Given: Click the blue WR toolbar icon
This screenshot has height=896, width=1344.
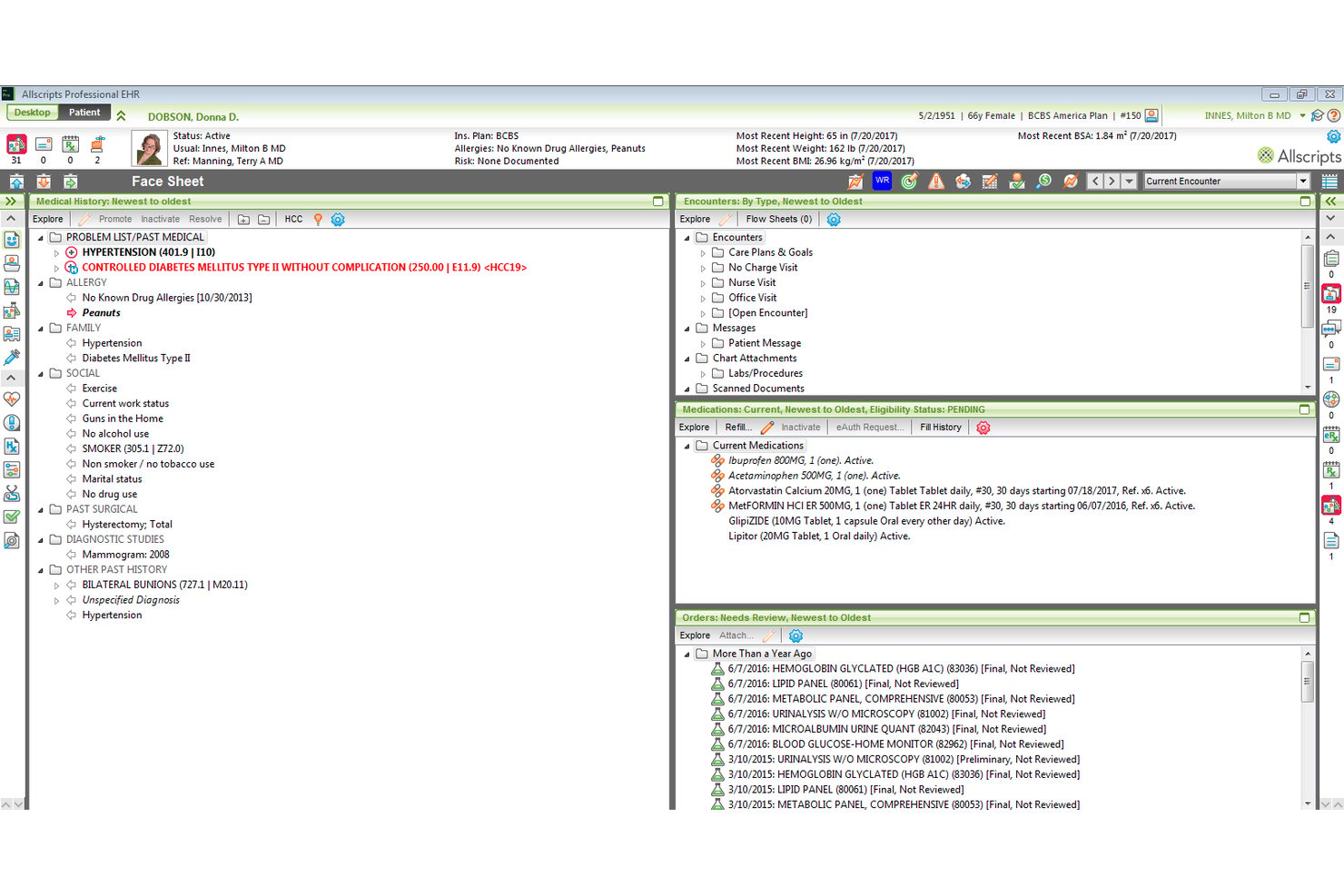Looking at the screenshot, I should click(x=882, y=181).
